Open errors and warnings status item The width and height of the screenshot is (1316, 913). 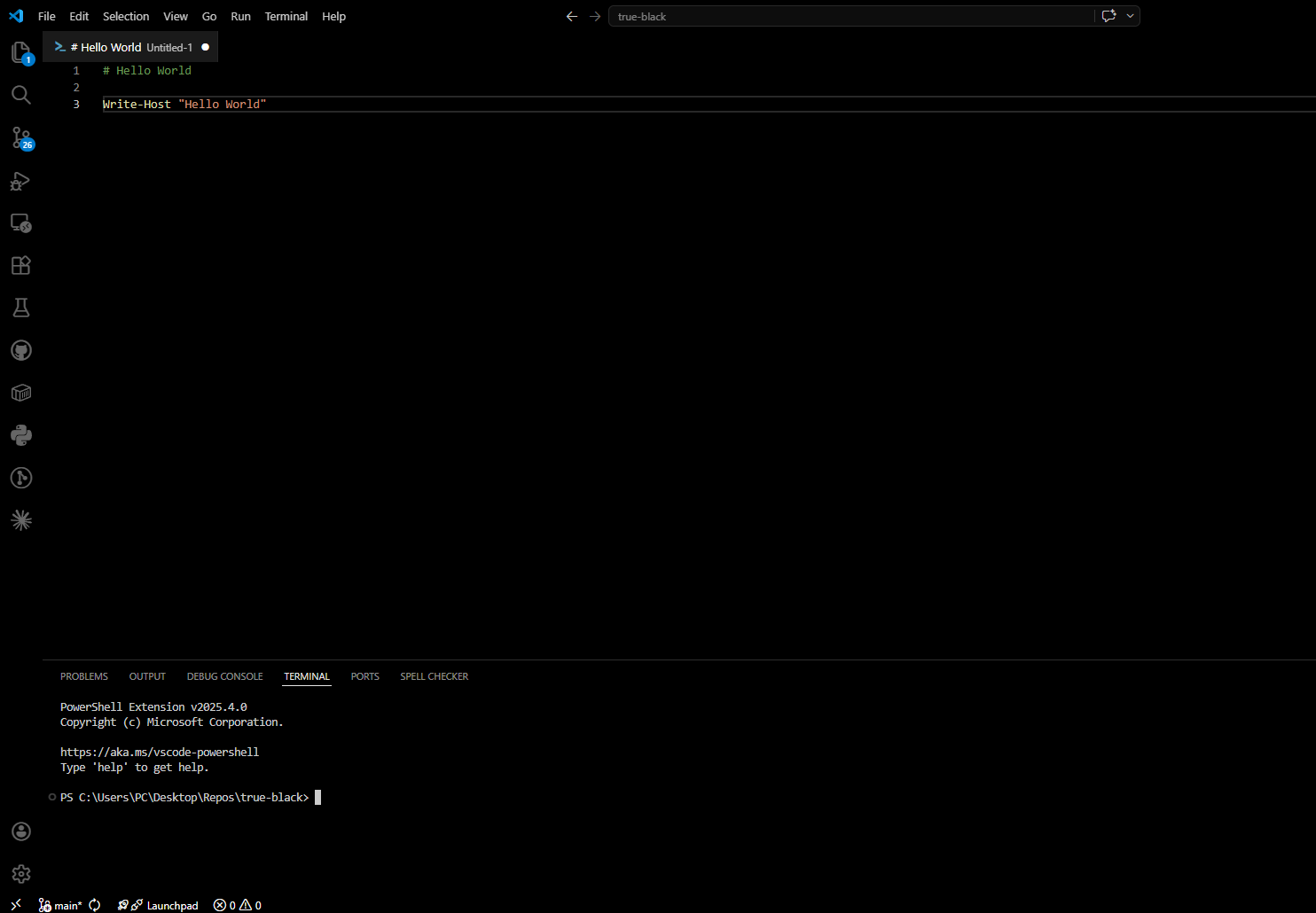click(x=238, y=905)
